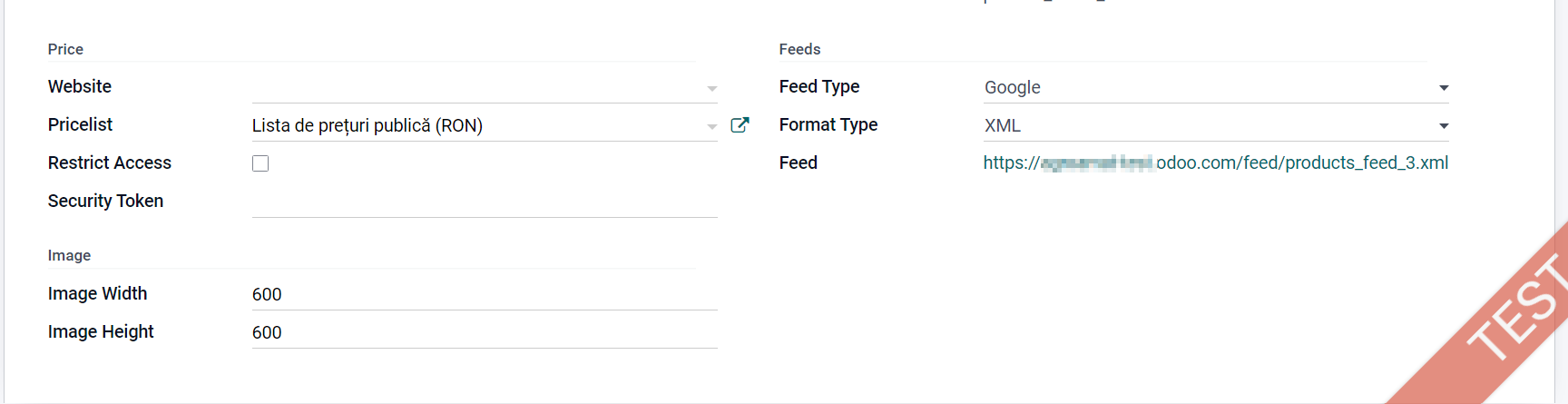
Task: Focus the Security Token input field
Action: pos(485,202)
